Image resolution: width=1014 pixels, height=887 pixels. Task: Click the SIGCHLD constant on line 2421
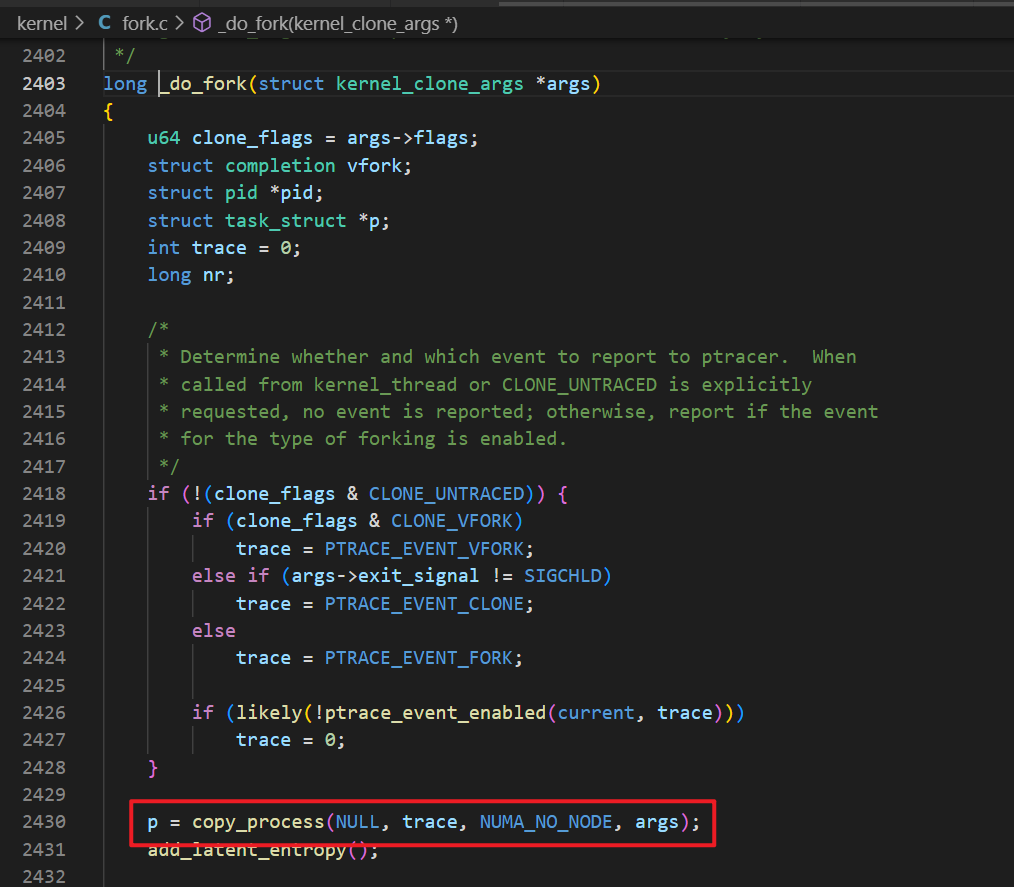[563, 576]
